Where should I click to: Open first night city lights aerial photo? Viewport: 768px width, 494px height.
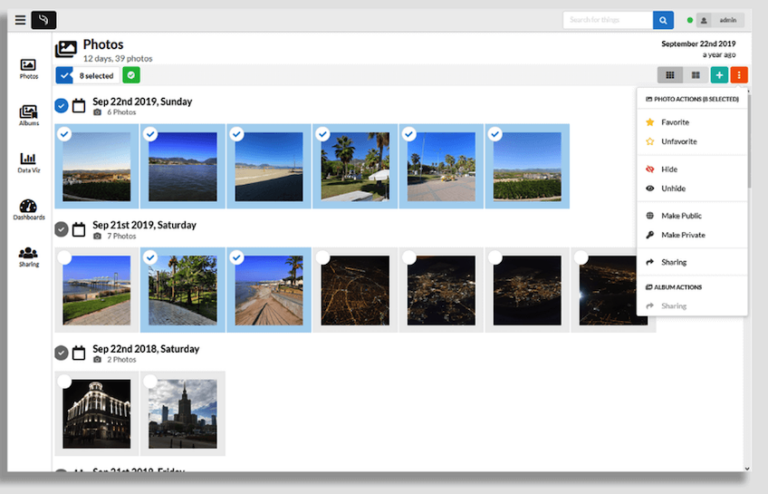click(x=355, y=290)
